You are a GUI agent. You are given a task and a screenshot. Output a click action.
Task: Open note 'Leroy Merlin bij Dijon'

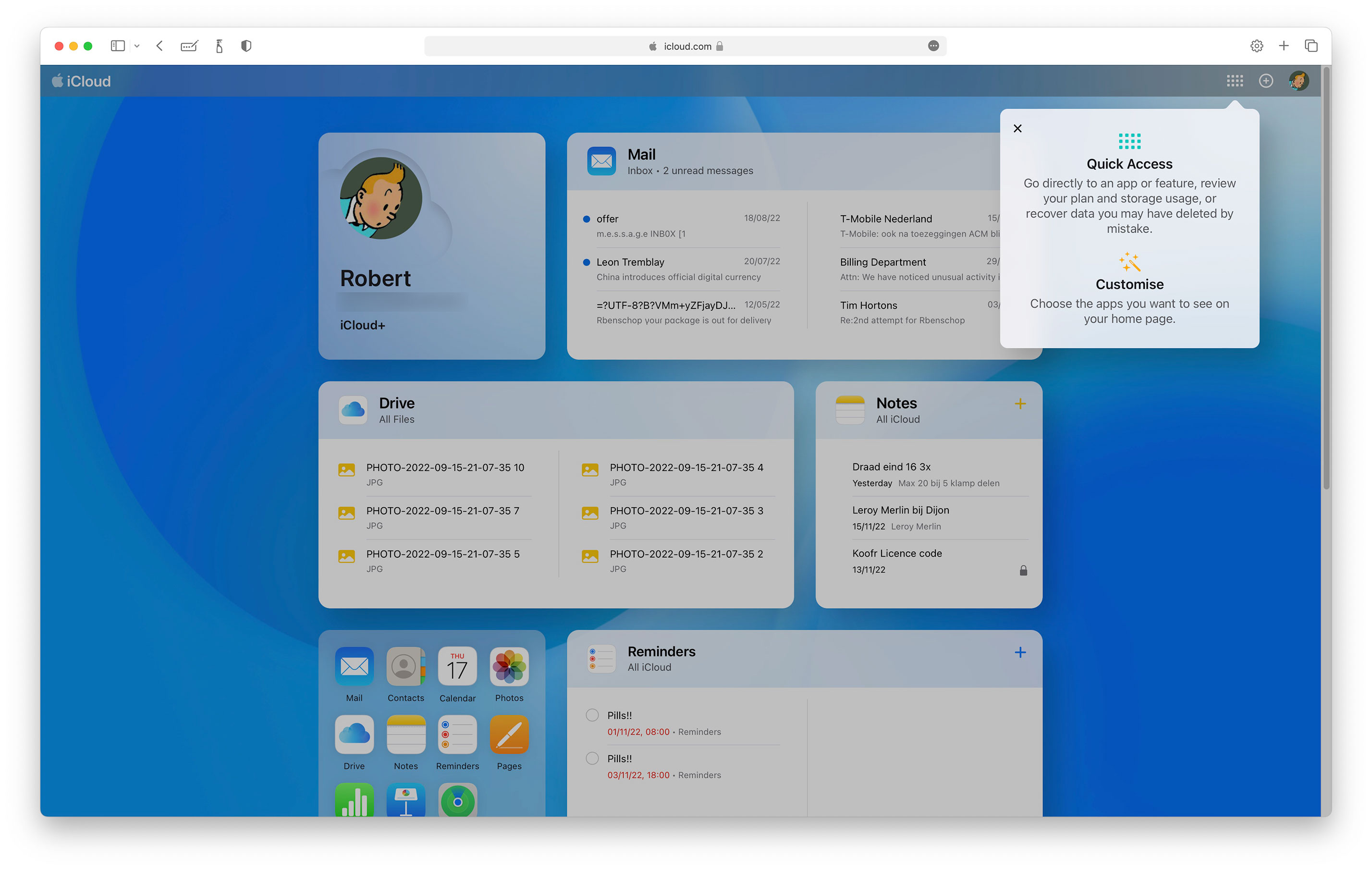[940, 517]
